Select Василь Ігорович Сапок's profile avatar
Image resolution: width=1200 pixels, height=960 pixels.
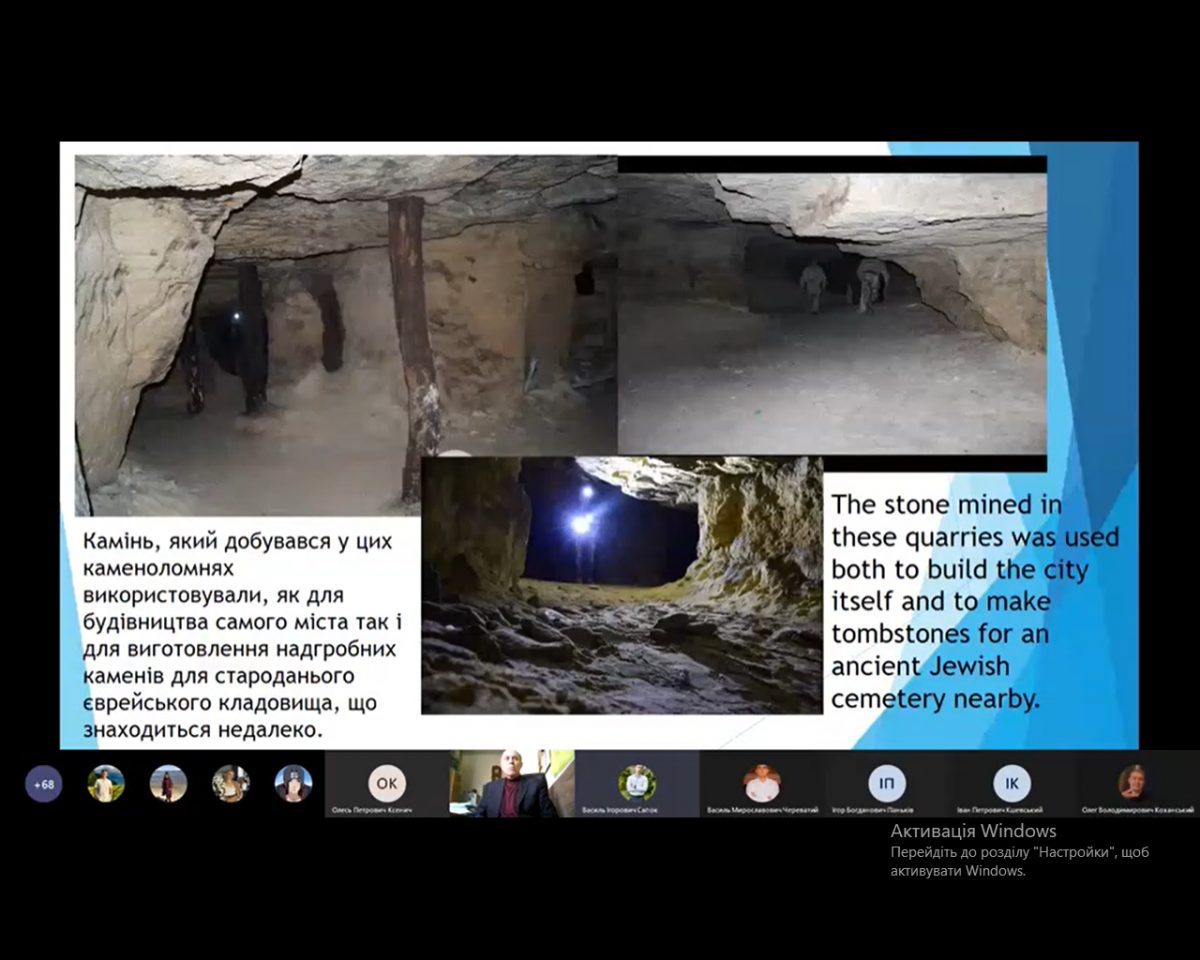[636, 783]
